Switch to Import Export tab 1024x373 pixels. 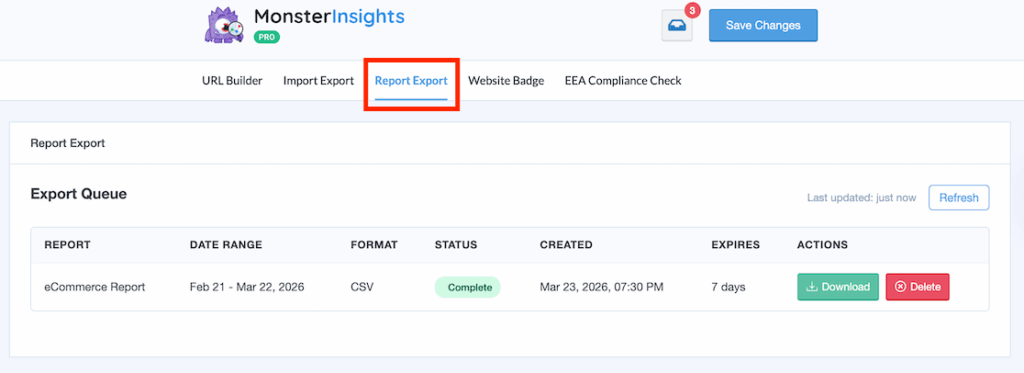click(318, 81)
